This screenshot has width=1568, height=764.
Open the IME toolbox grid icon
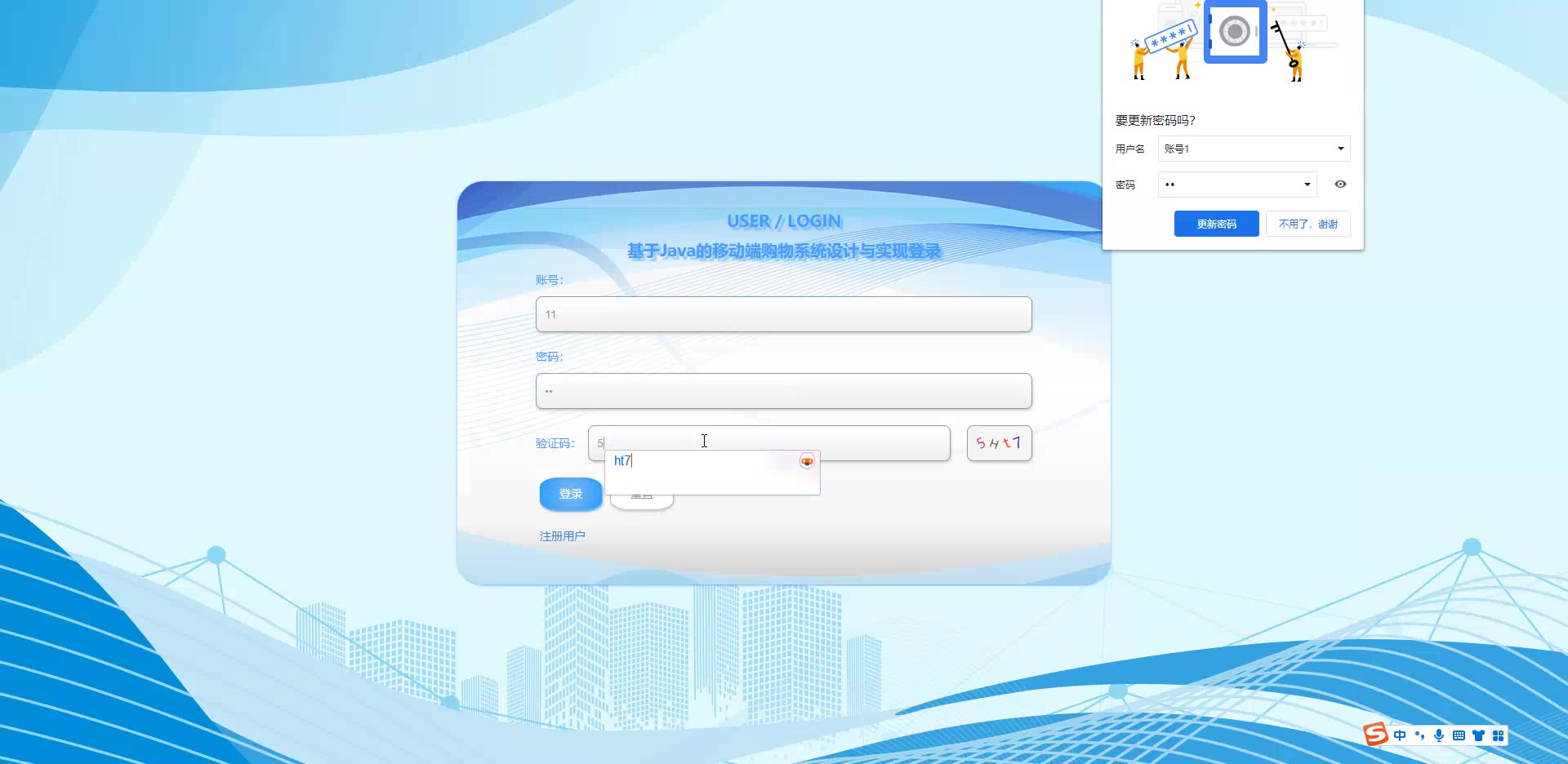click(x=1498, y=735)
